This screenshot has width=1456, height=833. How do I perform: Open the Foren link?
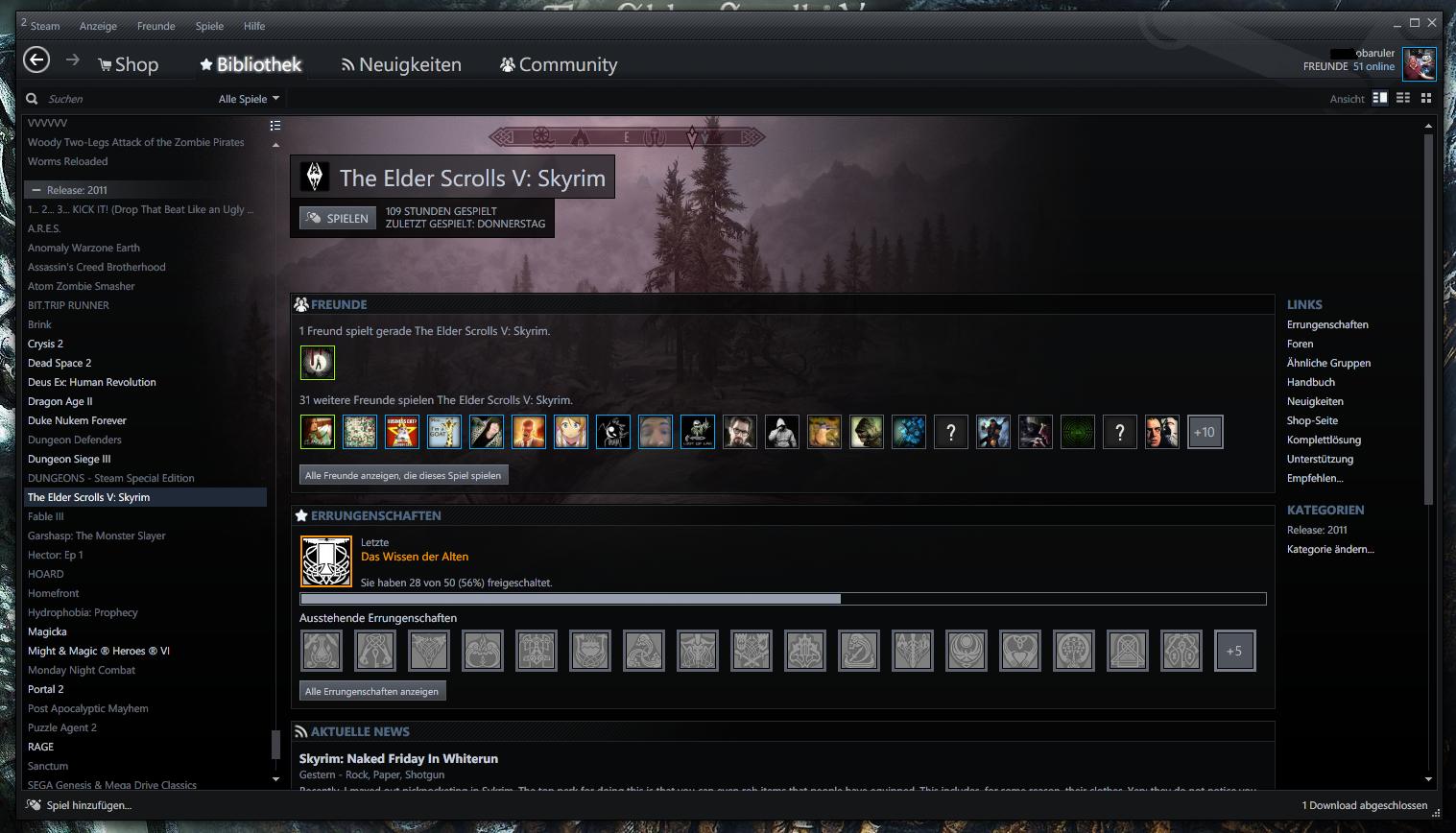click(x=1300, y=344)
